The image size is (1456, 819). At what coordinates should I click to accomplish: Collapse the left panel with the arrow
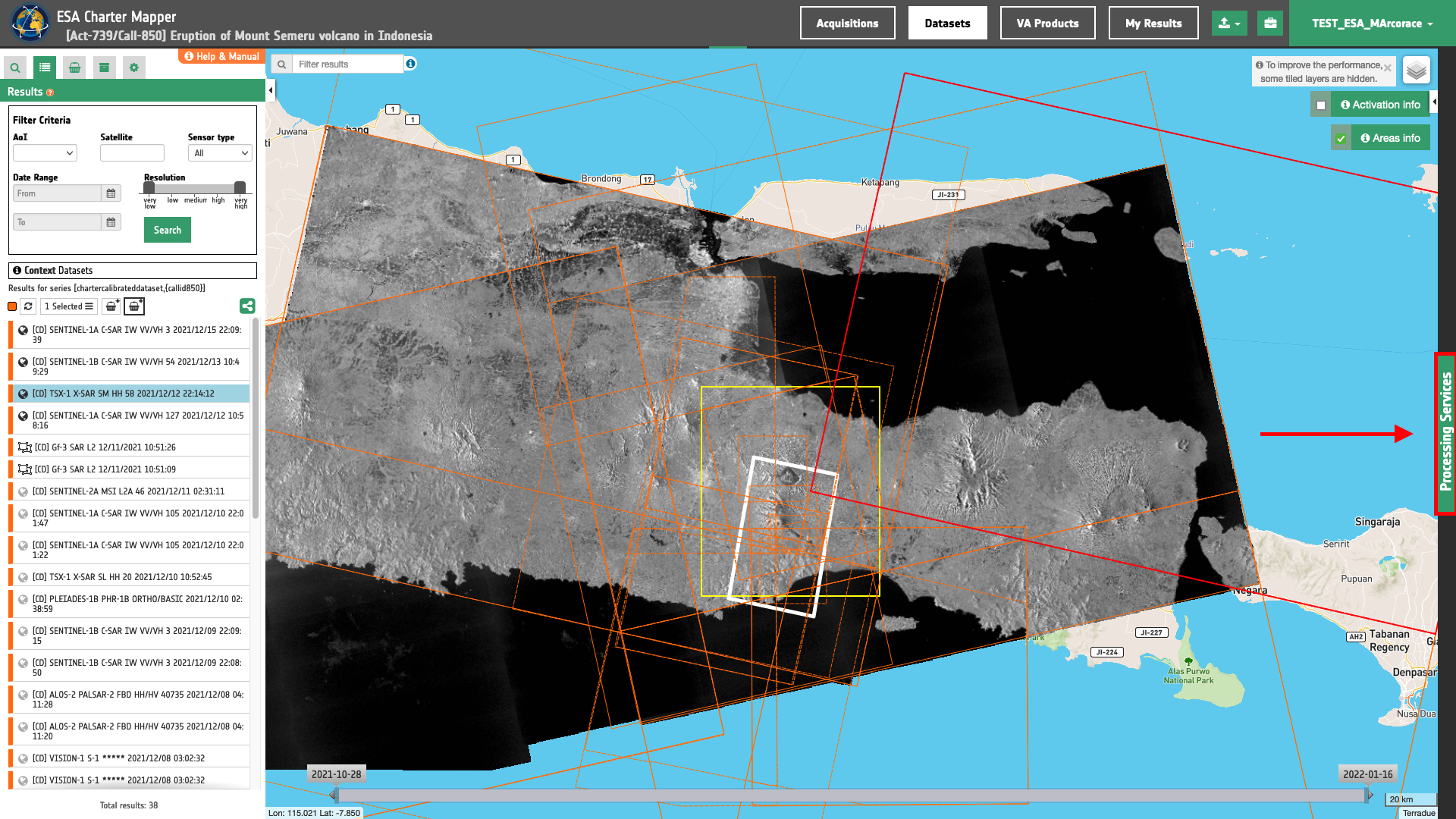pos(271,90)
